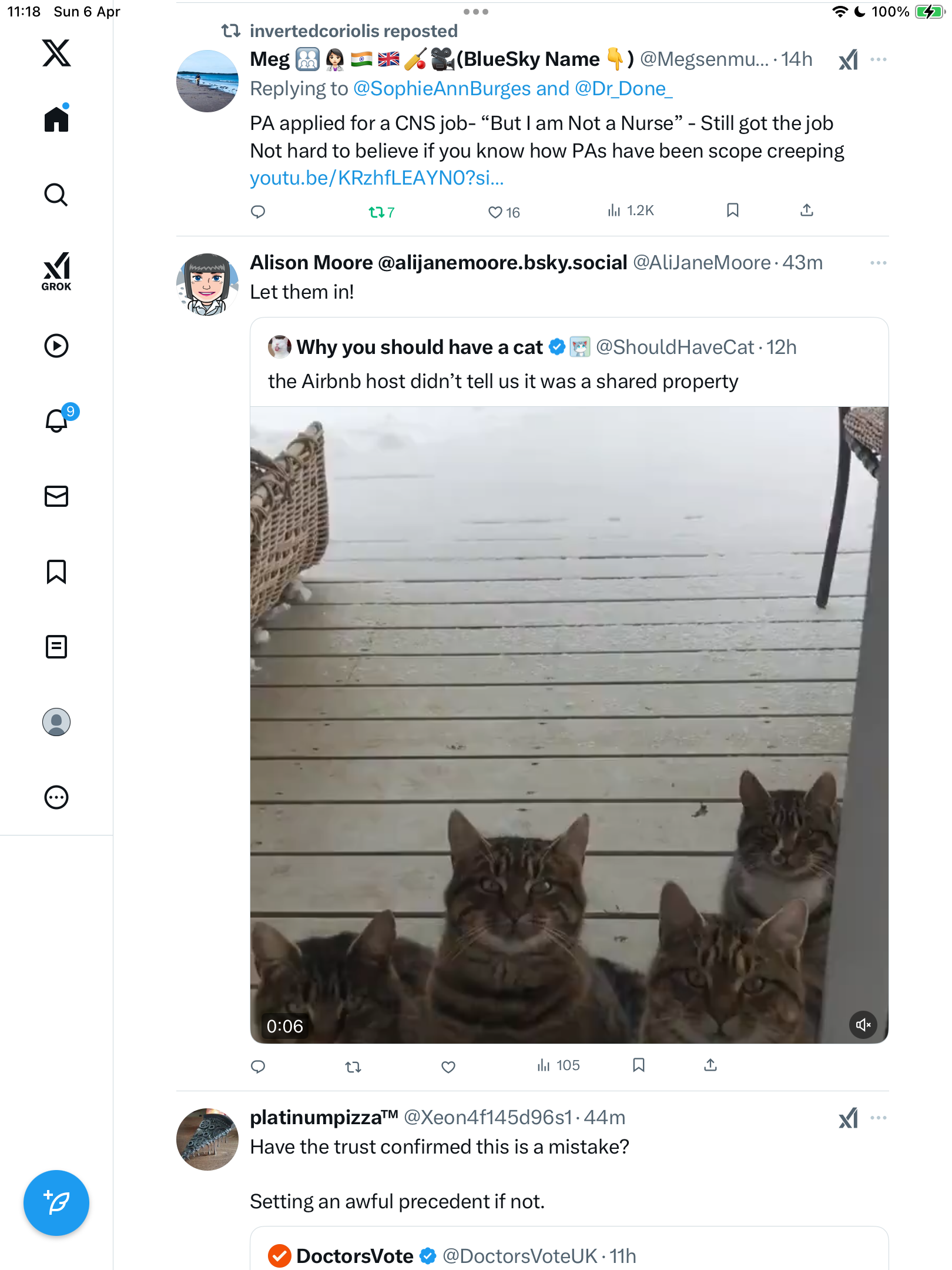Open the youtu.be link in Meg's post
The width and height of the screenshot is (952, 1270).
[x=377, y=178]
